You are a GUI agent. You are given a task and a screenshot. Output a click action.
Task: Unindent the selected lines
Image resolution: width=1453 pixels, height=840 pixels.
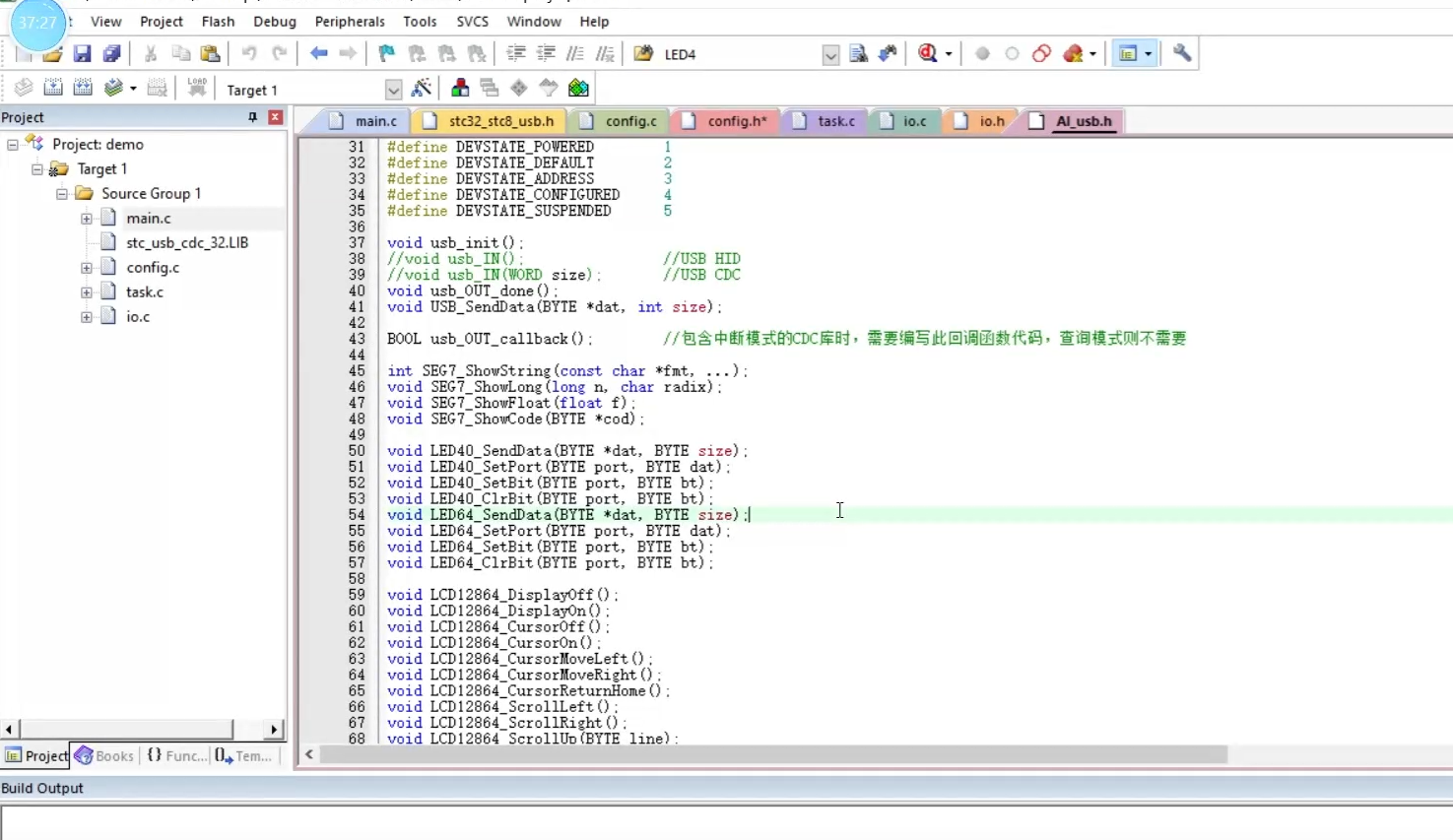(x=546, y=54)
